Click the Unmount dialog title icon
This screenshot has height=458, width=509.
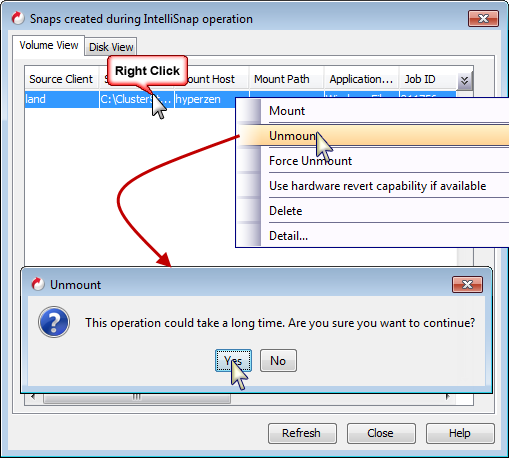pos(38,284)
